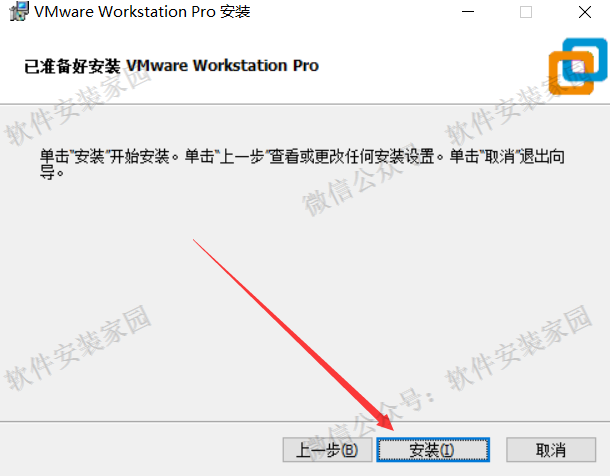Image resolution: width=610 pixels, height=476 pixels.
Task: Click the 软件安装家园 watermark beneath the heading
Action: click(77, 107)
